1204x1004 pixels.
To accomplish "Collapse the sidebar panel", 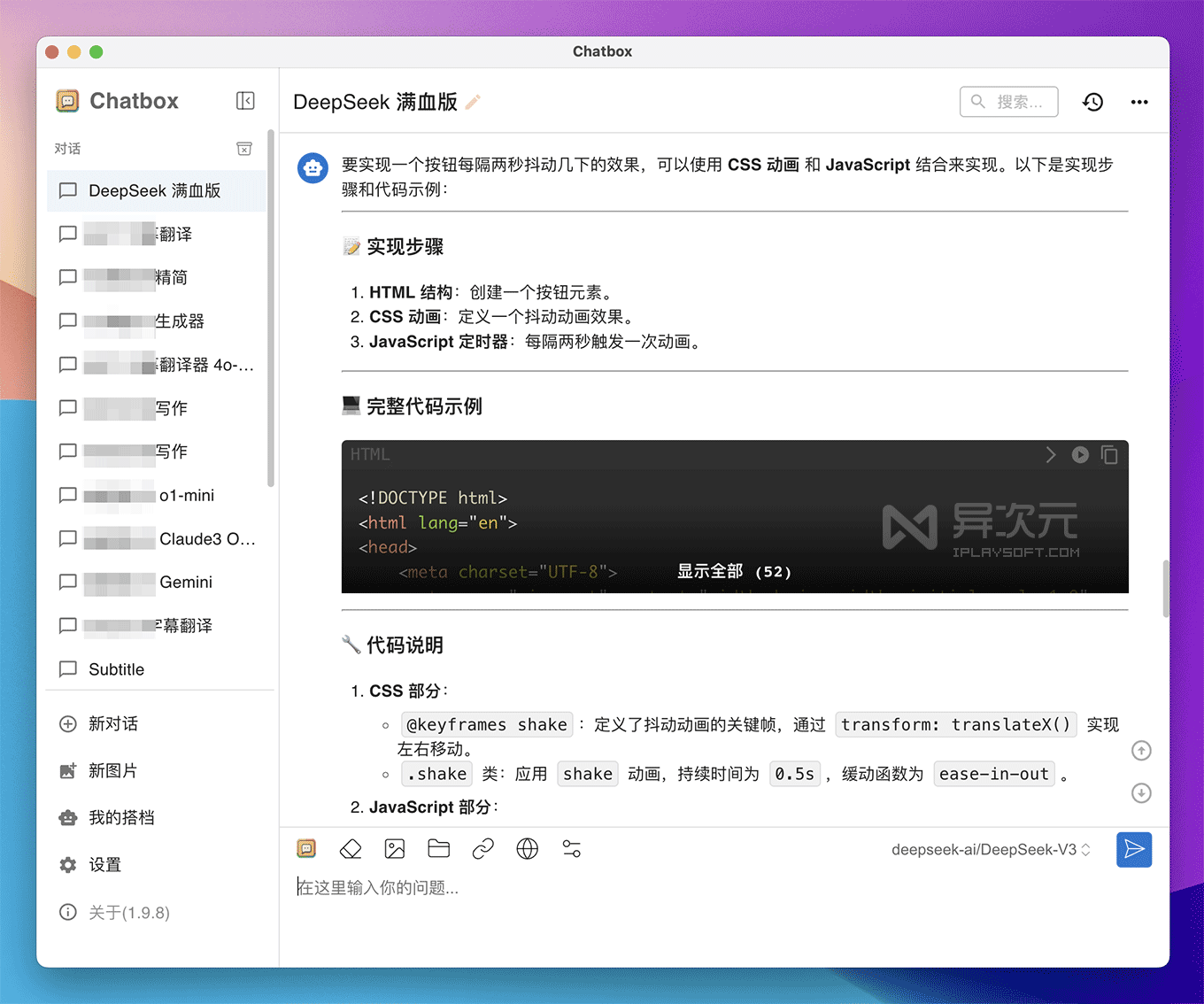I will (x=245, y=100).
